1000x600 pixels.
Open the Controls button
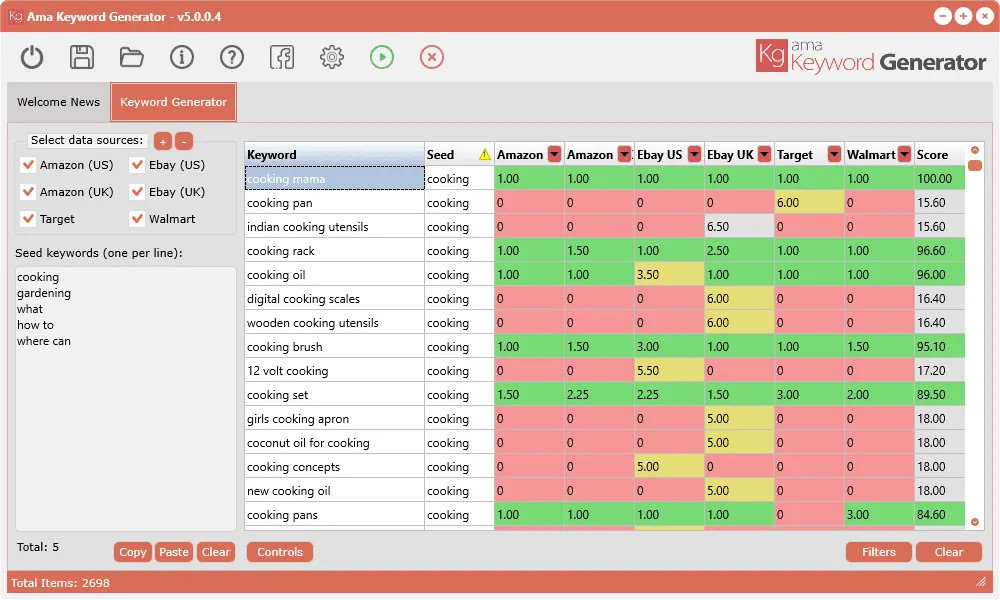[x=280, y=552]
